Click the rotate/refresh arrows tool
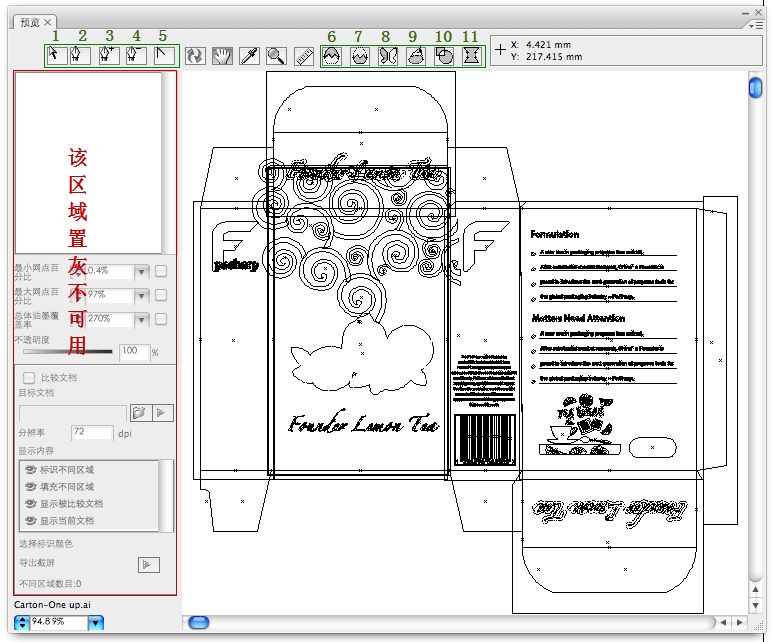This screenshot has height=642, width=773. (195, 57)
